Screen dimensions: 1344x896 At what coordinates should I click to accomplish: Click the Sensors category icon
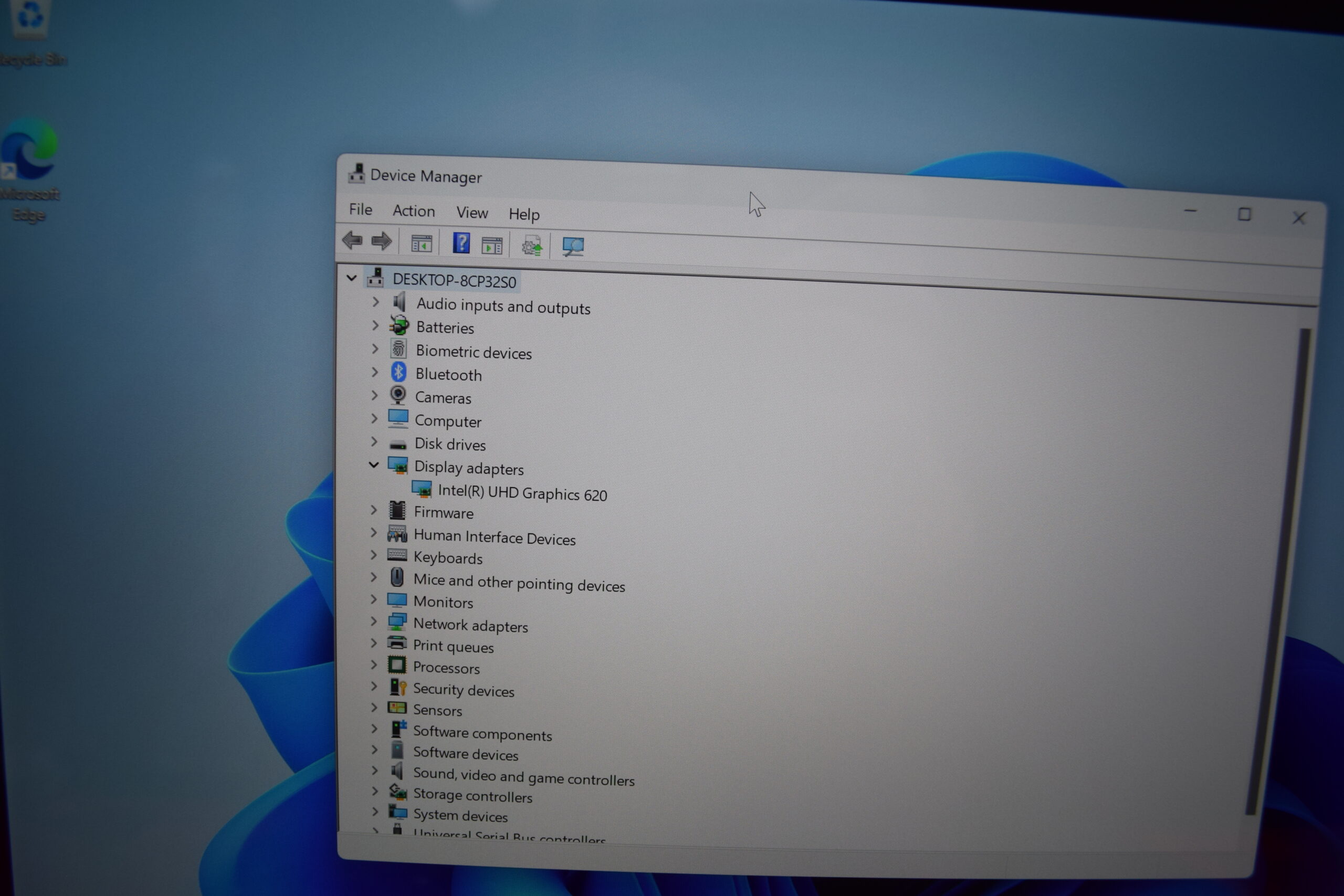(397, 708)
